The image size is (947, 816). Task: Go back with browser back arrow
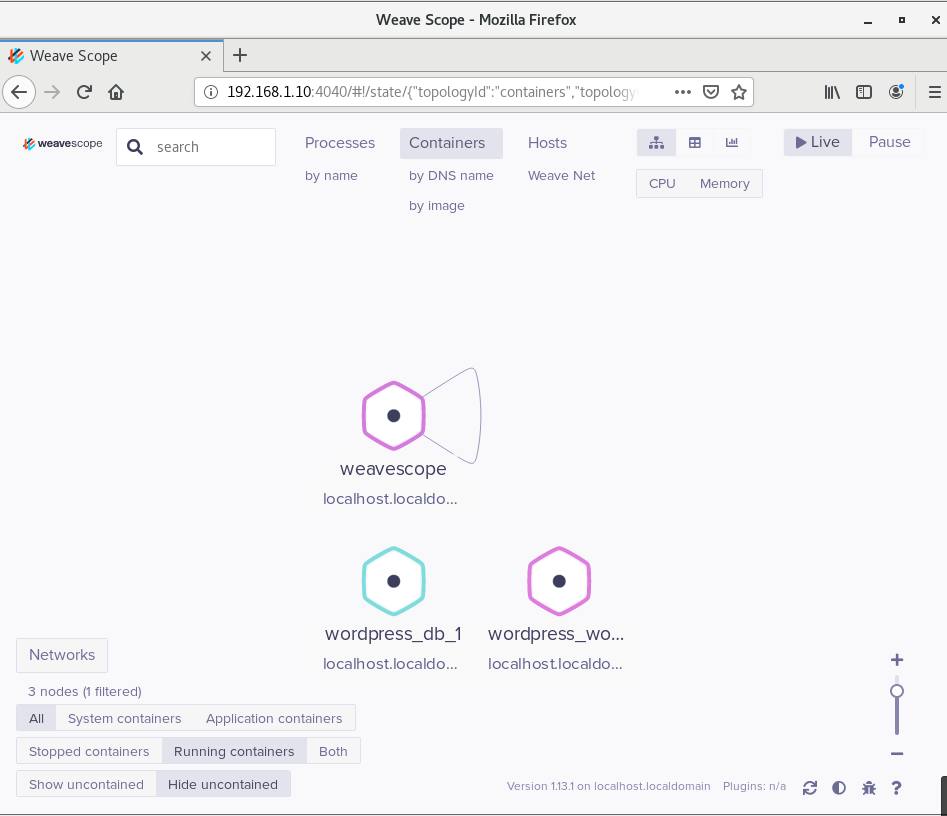coord(19,92)
